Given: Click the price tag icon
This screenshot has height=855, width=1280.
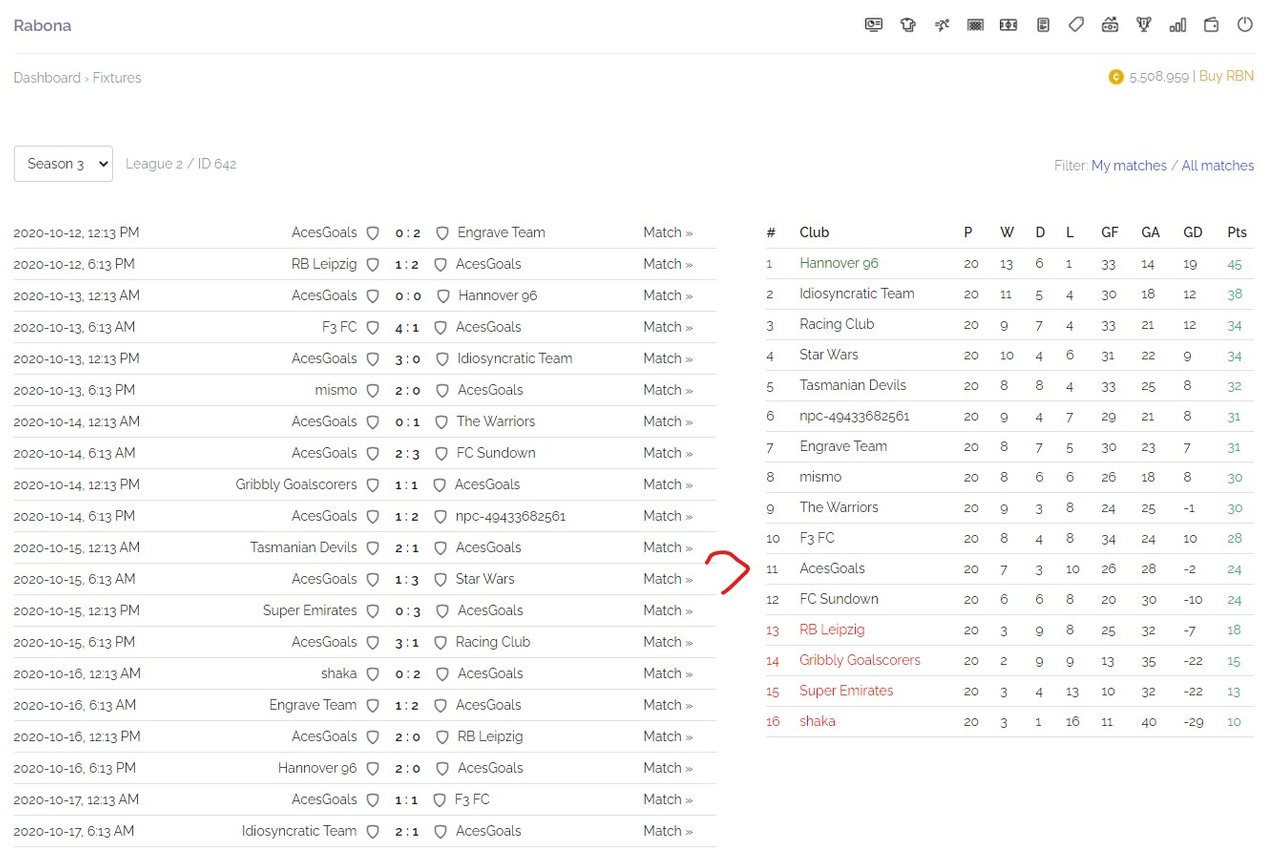Looking at the screenshot, I should 1076,25.
